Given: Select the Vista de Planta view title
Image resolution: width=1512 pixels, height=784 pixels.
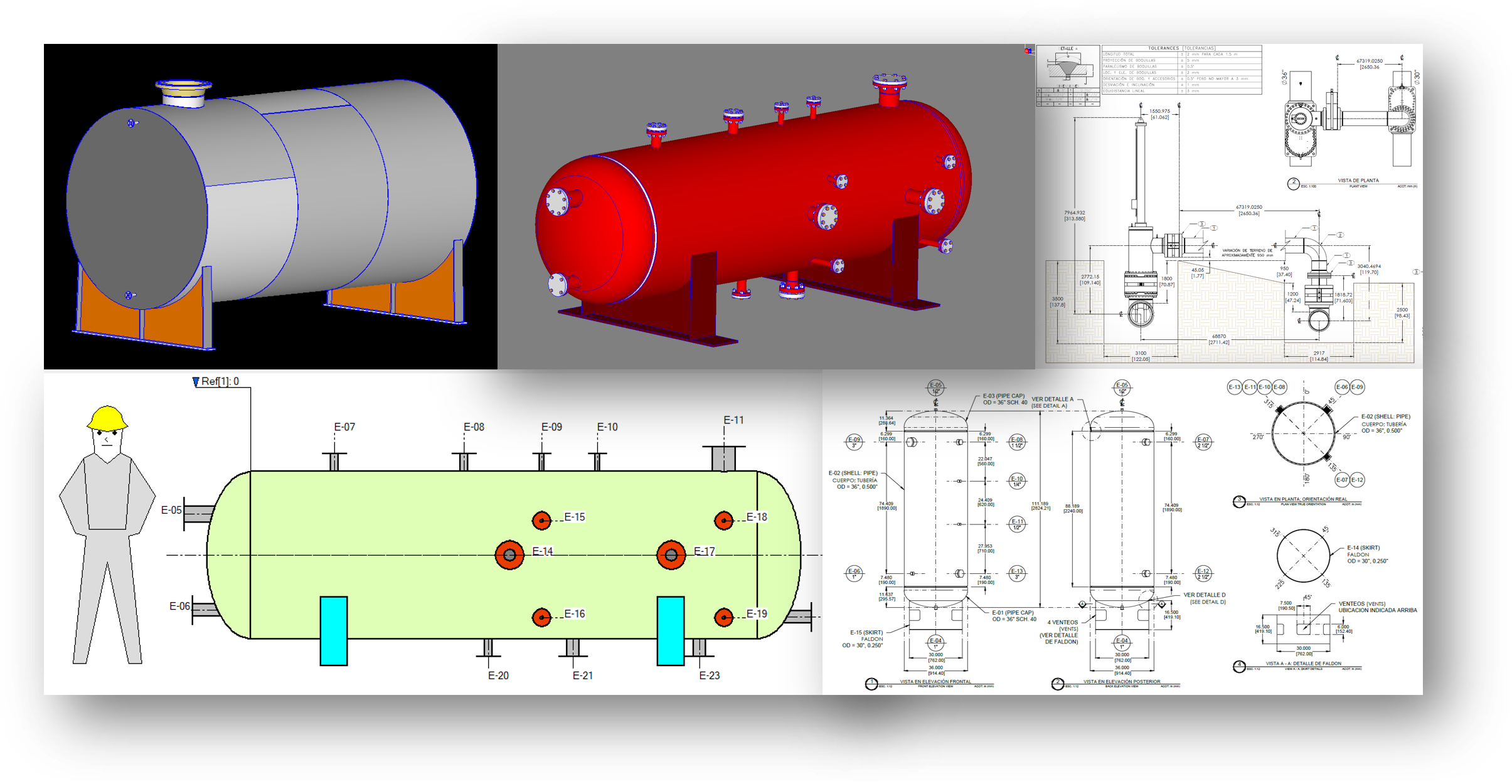Looking at the screenshot, I should pyautogui.click(x=1358, y=181).
